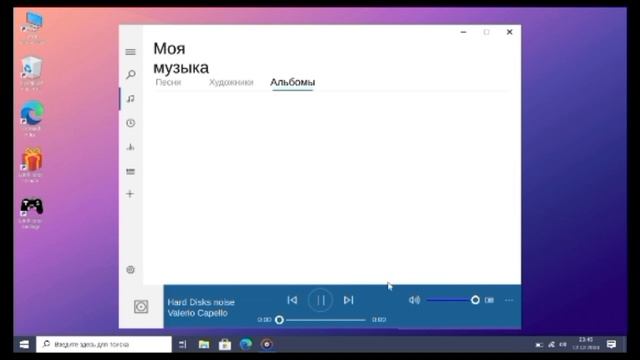The width and height of the screenshot is (640, 360).
Task: Switch to the Художники tab
Action: pos(231,82)
